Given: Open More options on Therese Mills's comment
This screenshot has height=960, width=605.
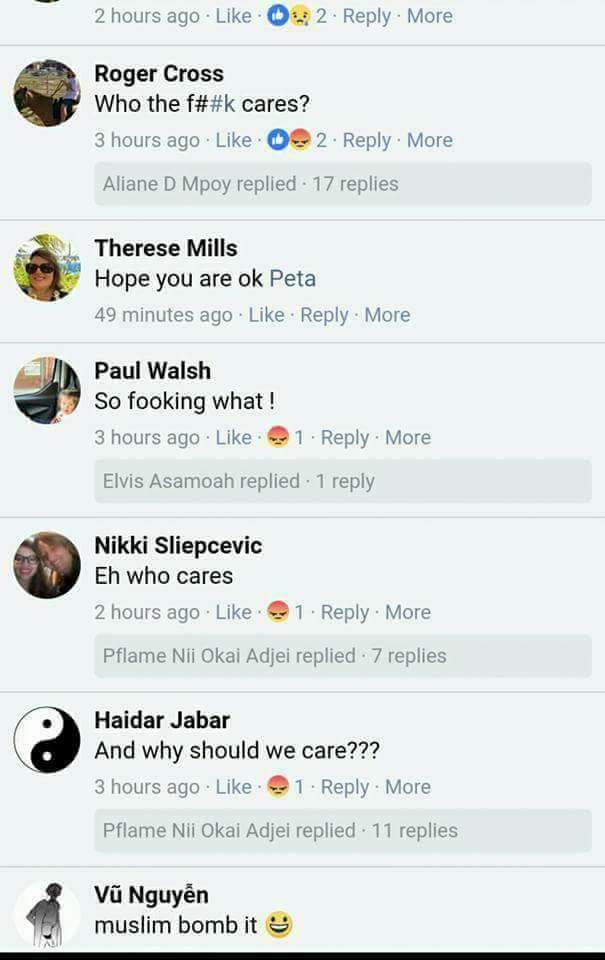Looking at the screenshot, I should tap(387, 315).
